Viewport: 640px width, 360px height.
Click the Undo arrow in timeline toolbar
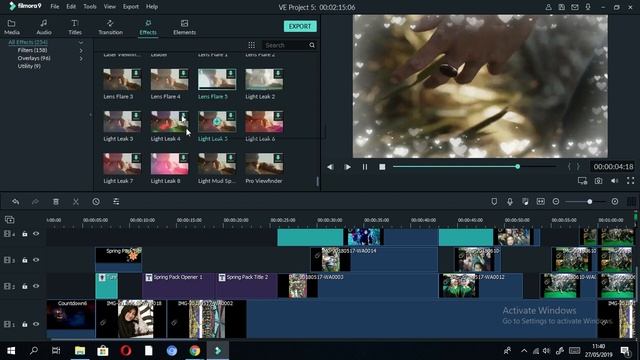tap(16, 202)
